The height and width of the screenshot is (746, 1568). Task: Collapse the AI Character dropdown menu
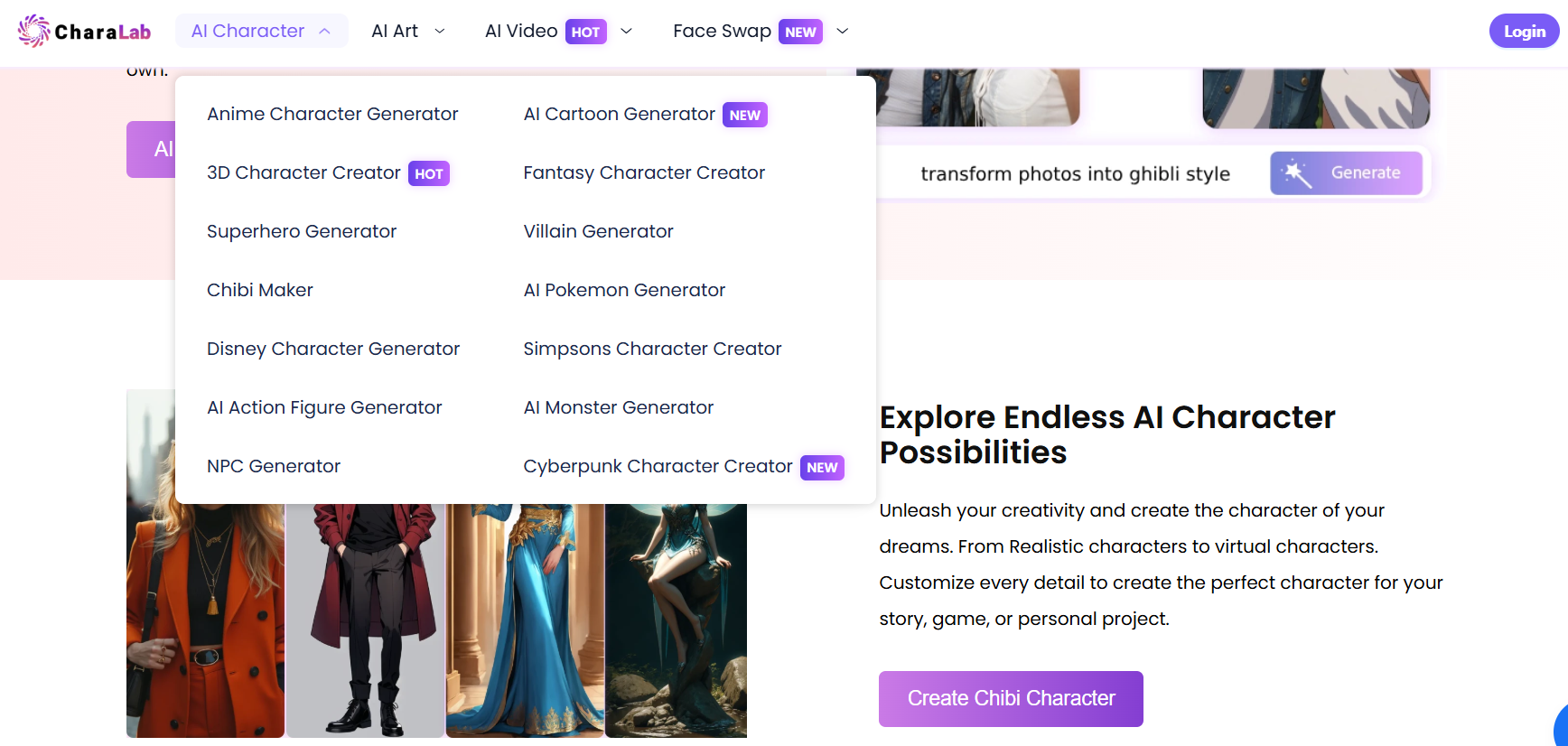click(325, 32)
